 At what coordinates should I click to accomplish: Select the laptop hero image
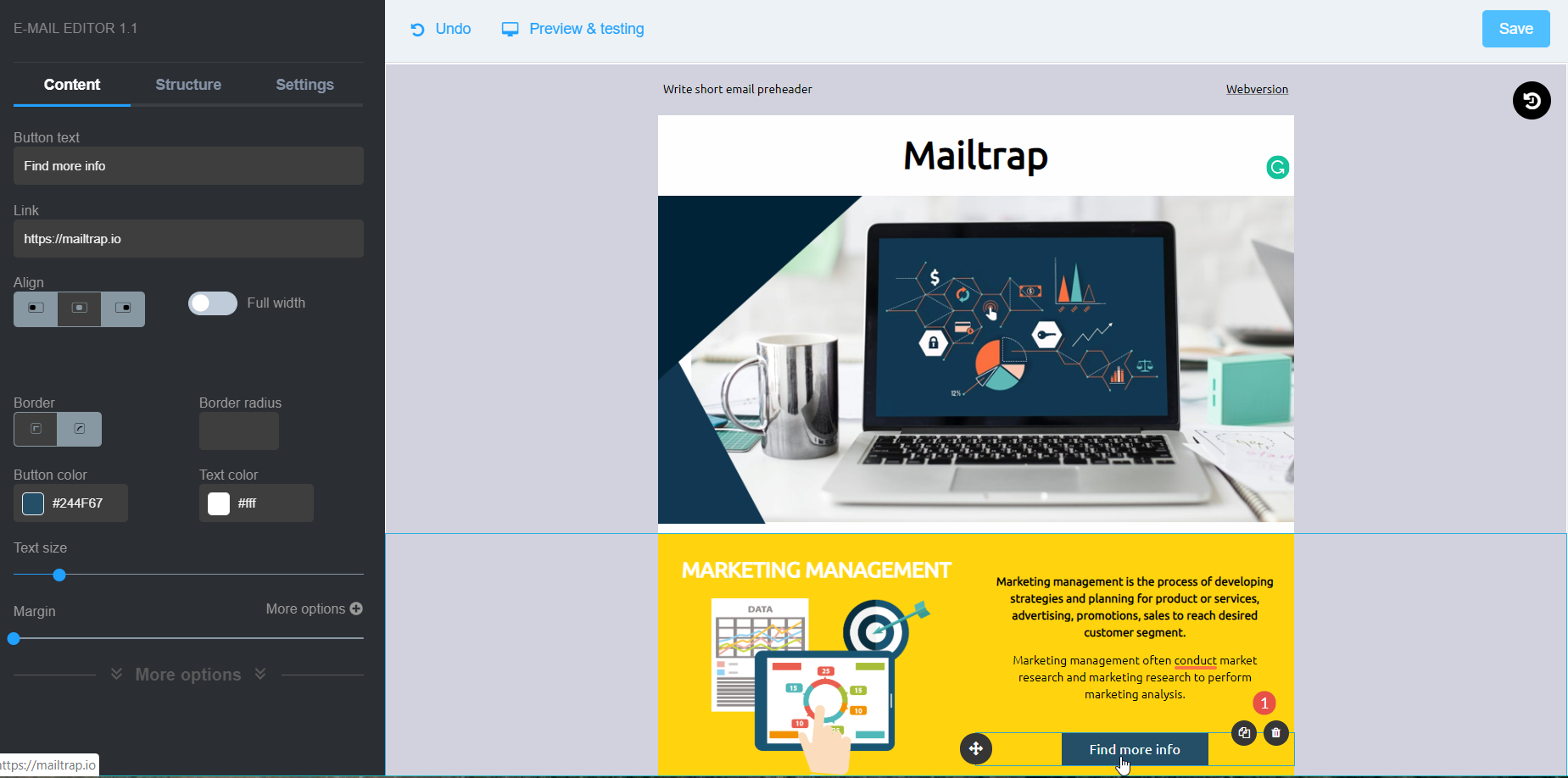976,359
